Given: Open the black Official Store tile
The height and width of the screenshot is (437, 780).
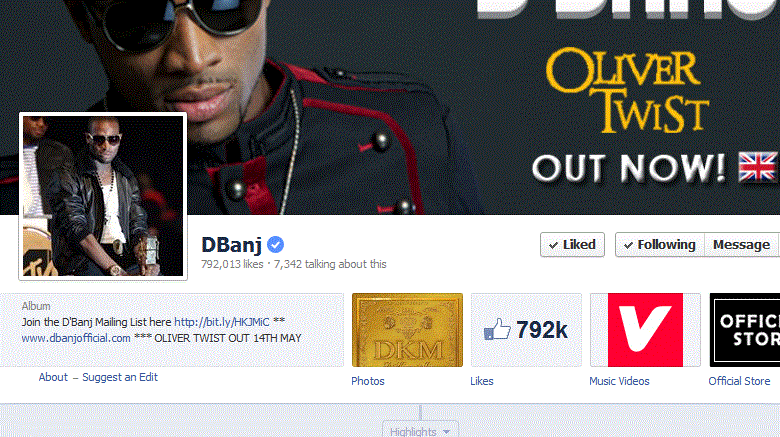Looking at the screenshot, I should (745, 330).
